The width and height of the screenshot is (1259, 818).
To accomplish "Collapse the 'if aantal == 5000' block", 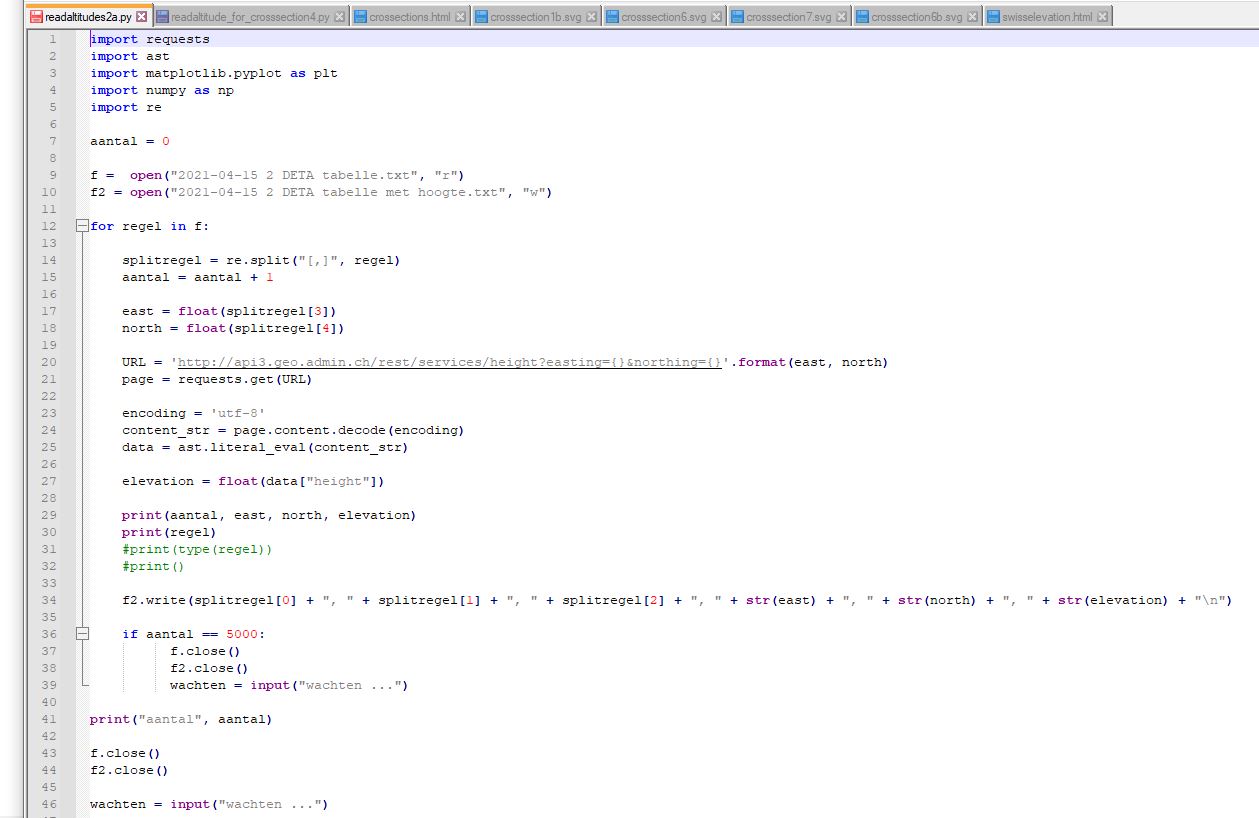I will click(82, 634).
